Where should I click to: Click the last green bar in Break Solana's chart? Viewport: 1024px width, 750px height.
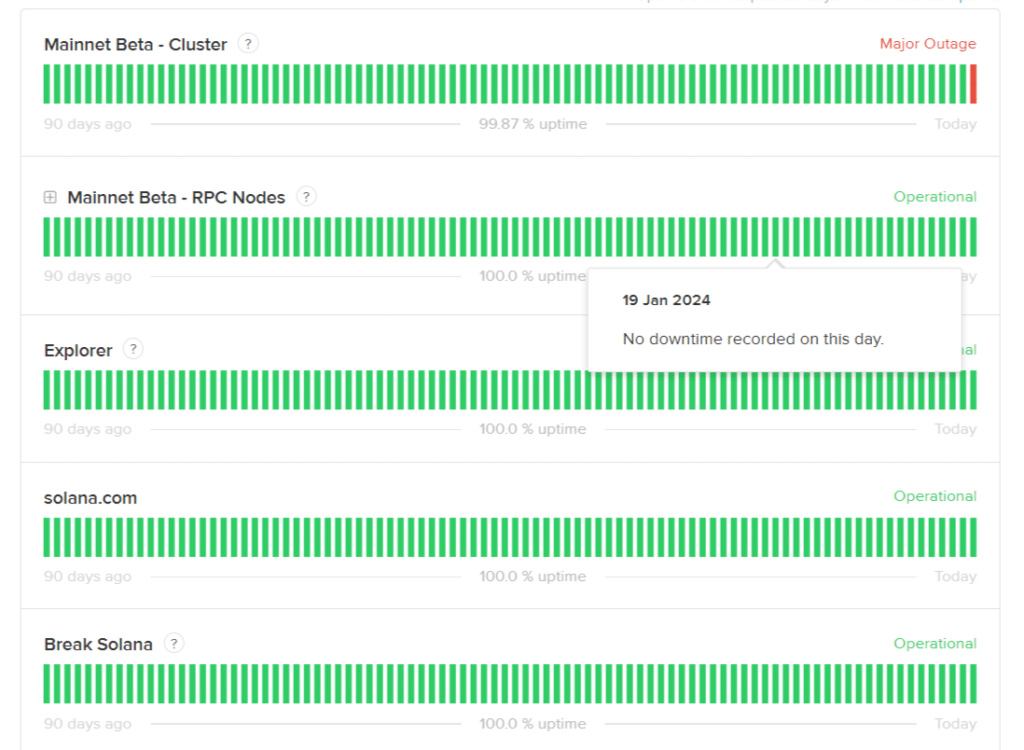(x=973, y=684)
